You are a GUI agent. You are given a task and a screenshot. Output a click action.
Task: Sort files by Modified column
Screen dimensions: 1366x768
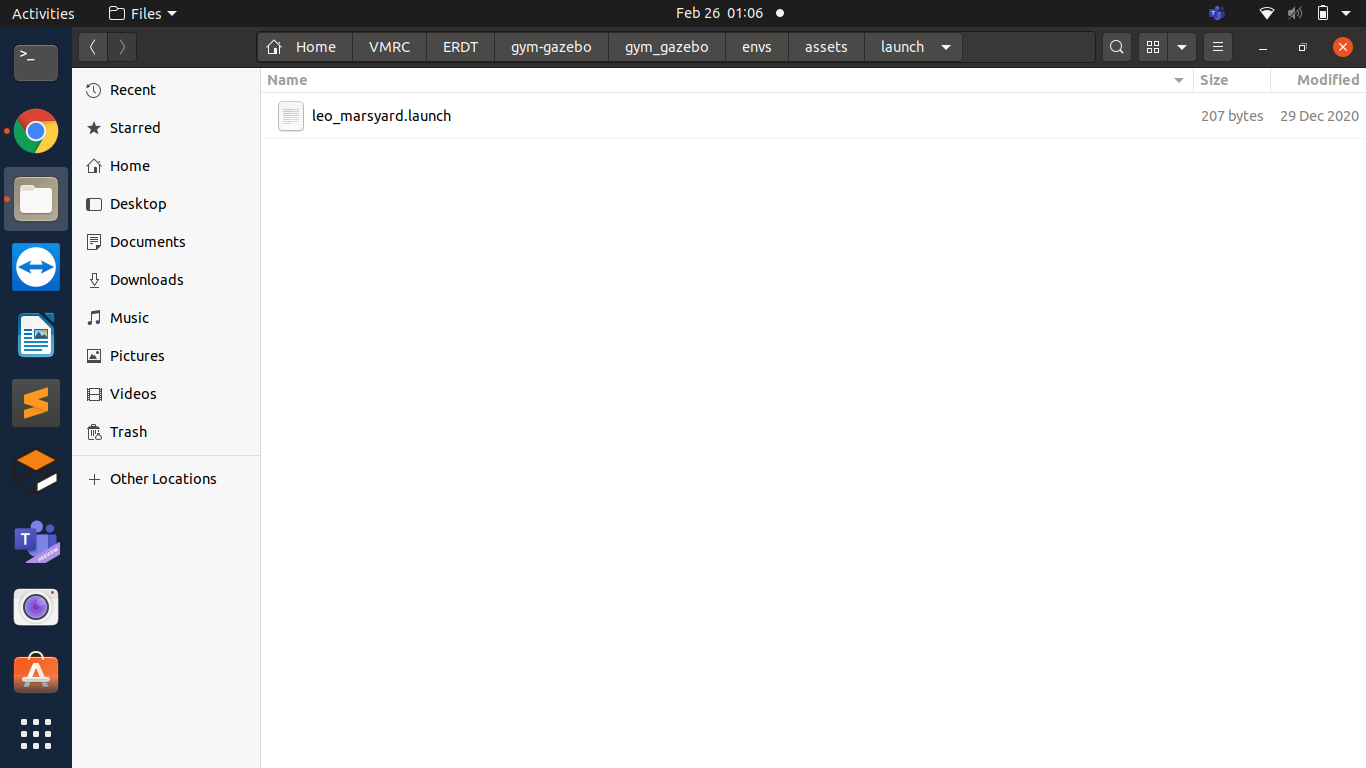point(1318,80)
